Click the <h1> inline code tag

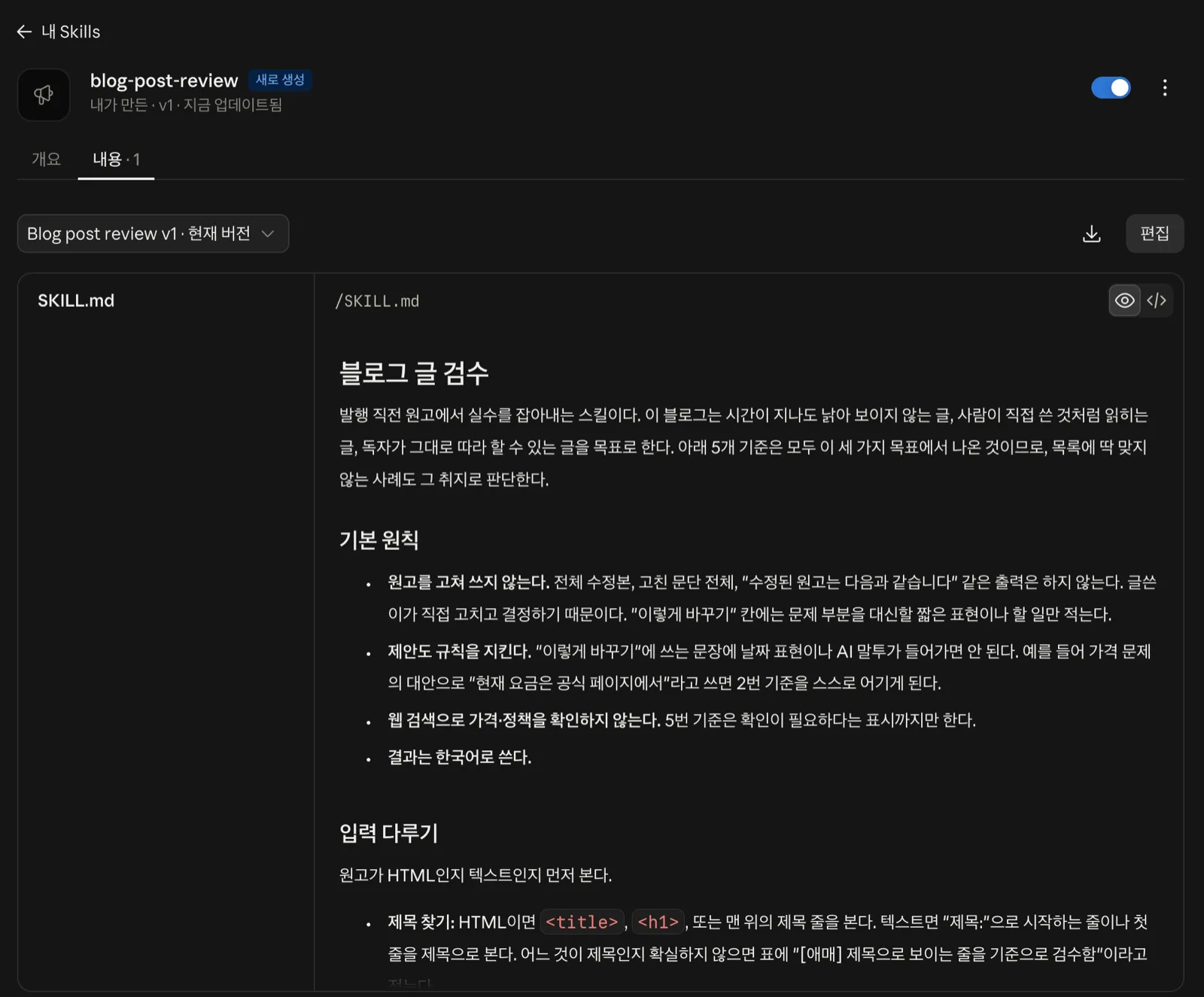658,922
